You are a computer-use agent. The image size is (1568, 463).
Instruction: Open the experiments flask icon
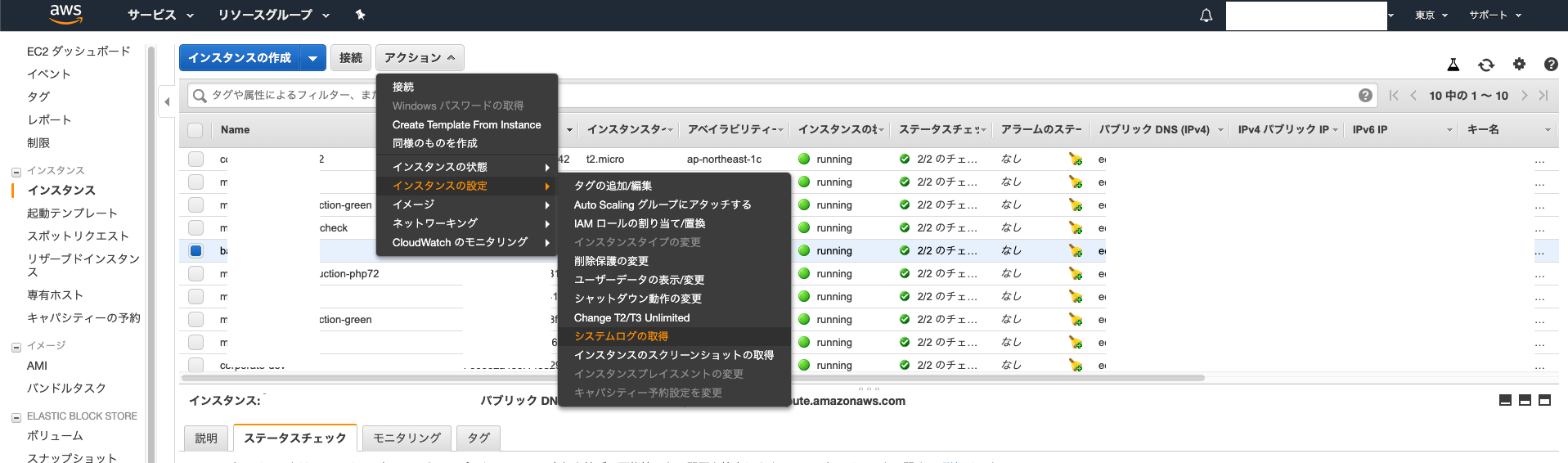(x=1453, y=65)
